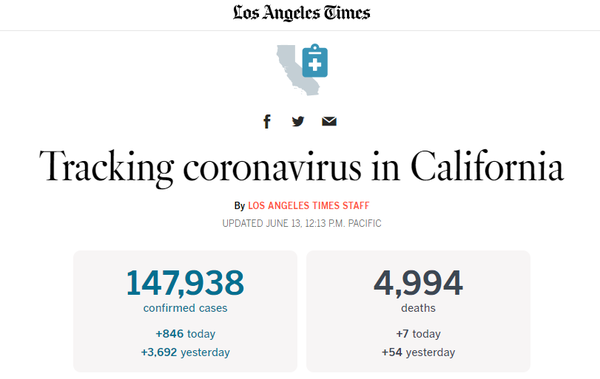600x379 pixels.
Task: Share the article on Twitter
Action: [x=298, y=121]
